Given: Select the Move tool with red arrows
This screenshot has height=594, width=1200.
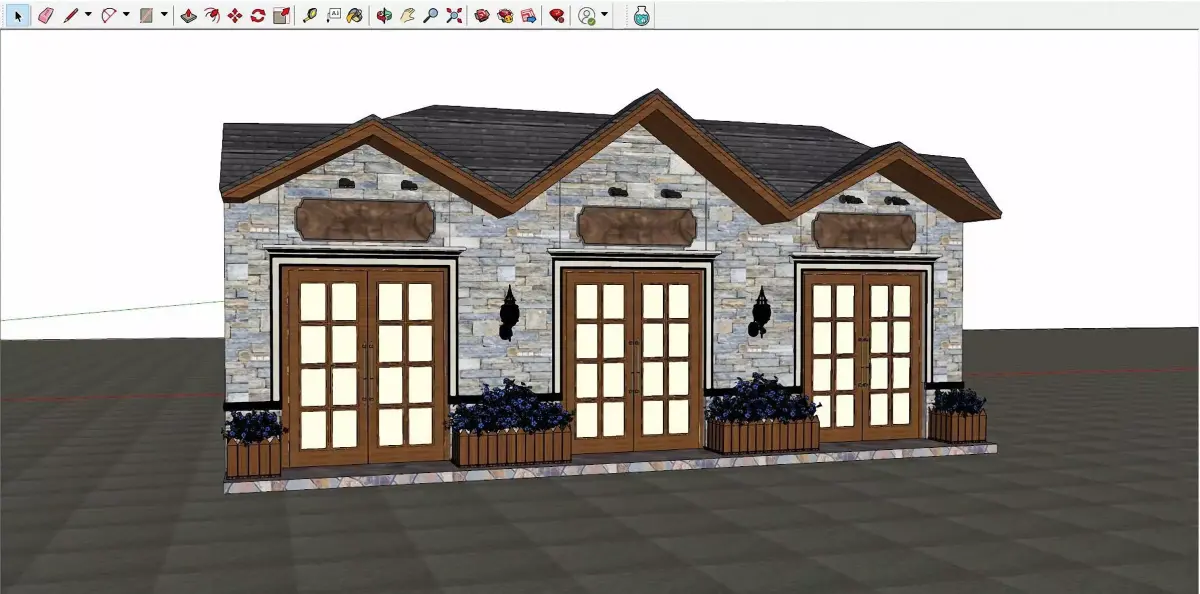Looking at the screenshot, I should 235,15.
